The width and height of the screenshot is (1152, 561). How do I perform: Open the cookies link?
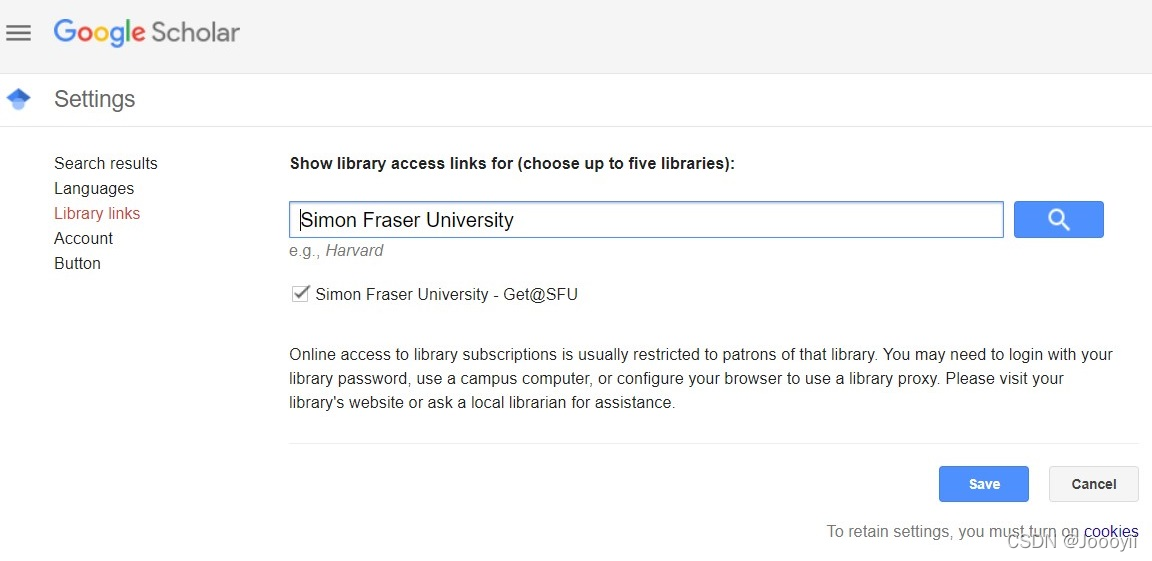1111,532
